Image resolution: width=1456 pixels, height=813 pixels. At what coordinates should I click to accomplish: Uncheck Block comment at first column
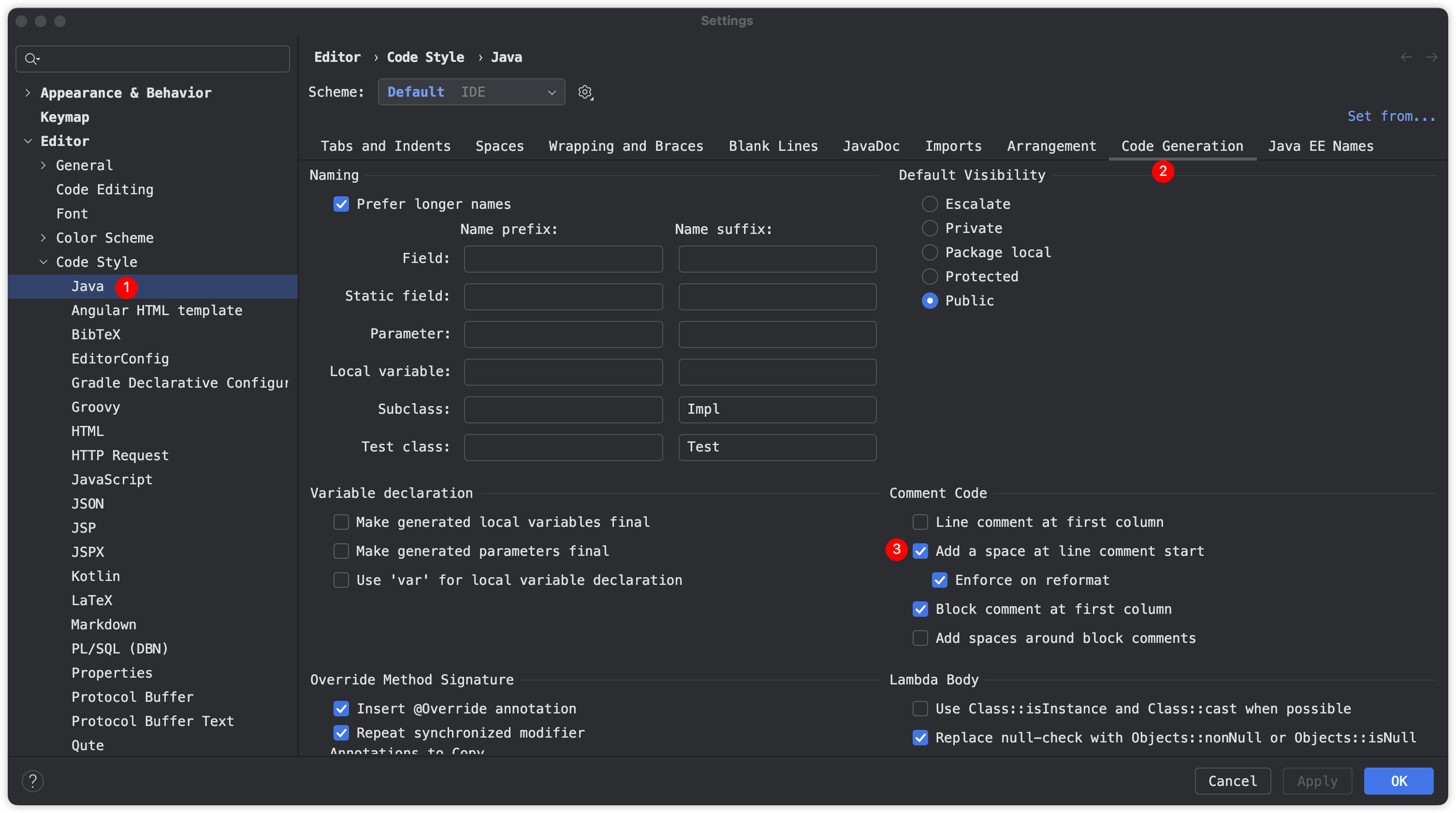click(920, 609)
